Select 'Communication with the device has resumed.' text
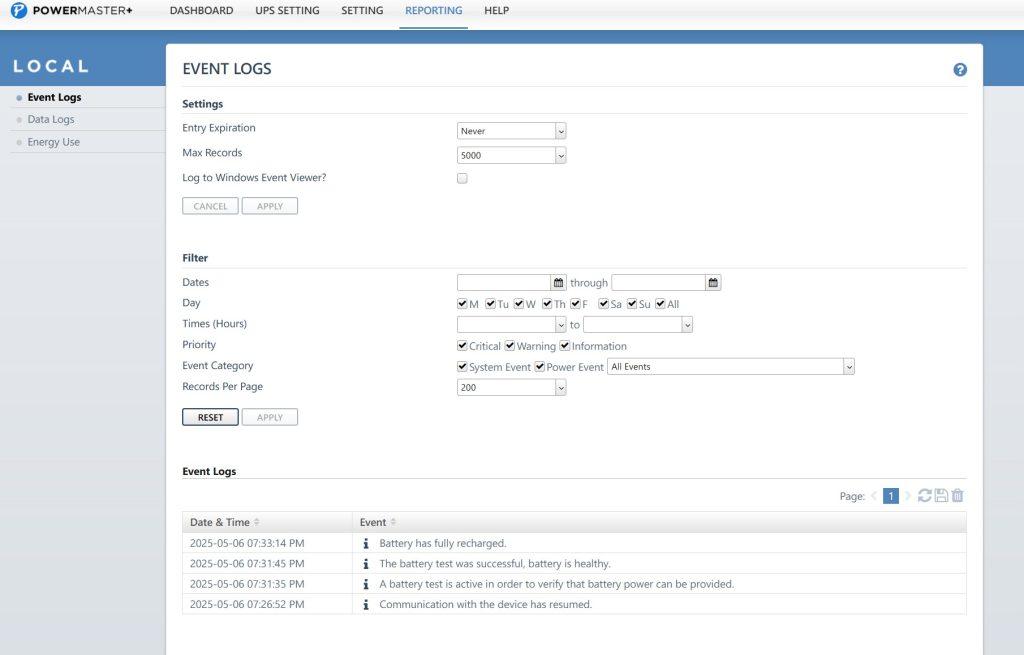 pos(486,605)
